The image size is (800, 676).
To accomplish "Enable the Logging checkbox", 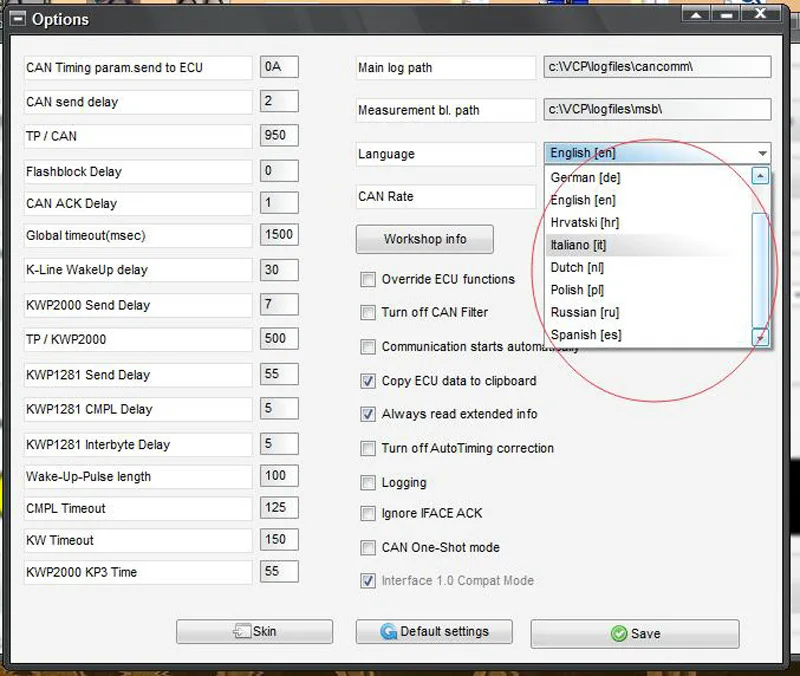I will pos(367,483).
